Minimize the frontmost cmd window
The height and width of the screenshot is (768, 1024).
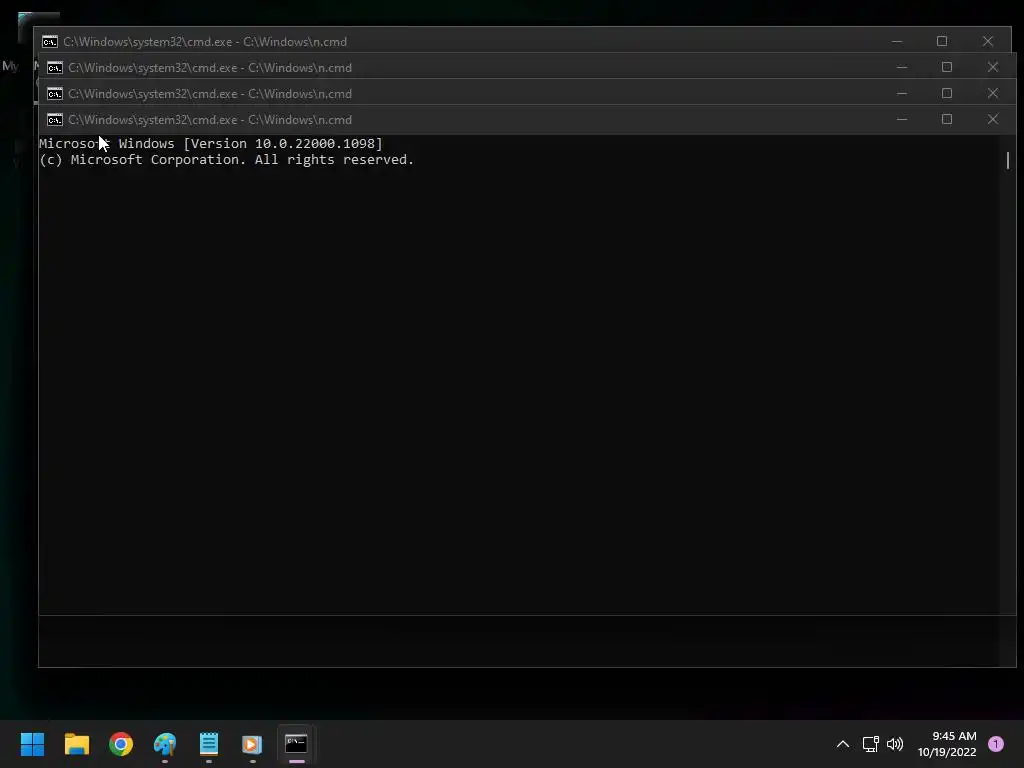click(902, 119)
